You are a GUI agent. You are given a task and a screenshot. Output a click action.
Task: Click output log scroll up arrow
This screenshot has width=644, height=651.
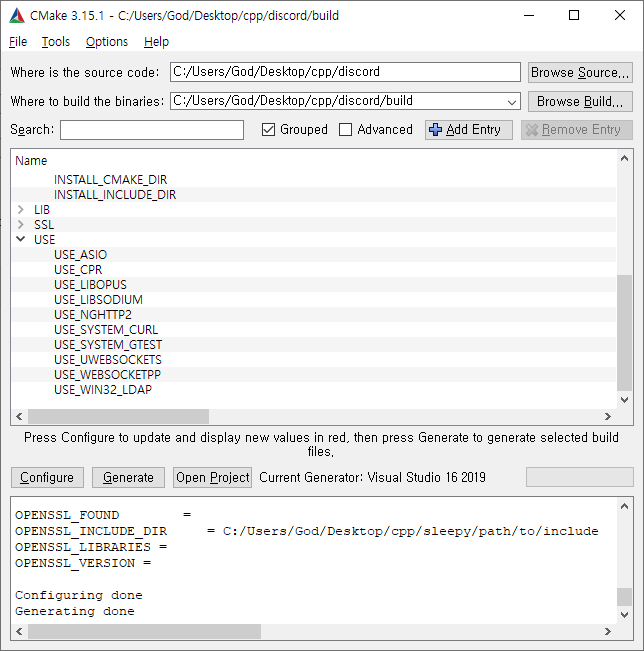pos(624,506)
